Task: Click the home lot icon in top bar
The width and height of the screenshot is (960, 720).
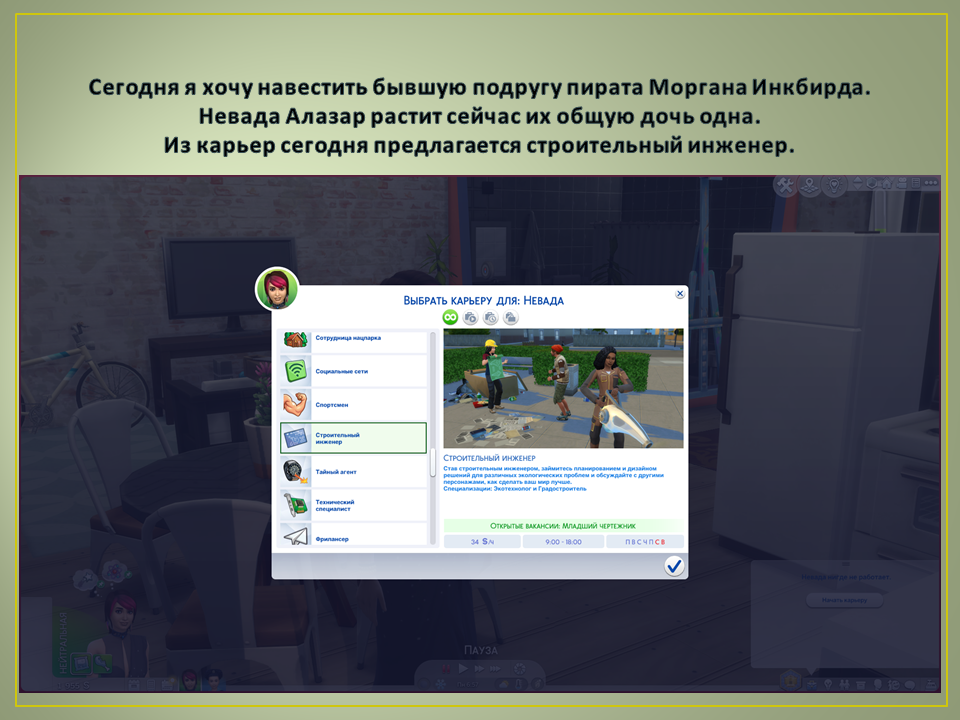Action: pyautogui.click(x=887, y=182)
